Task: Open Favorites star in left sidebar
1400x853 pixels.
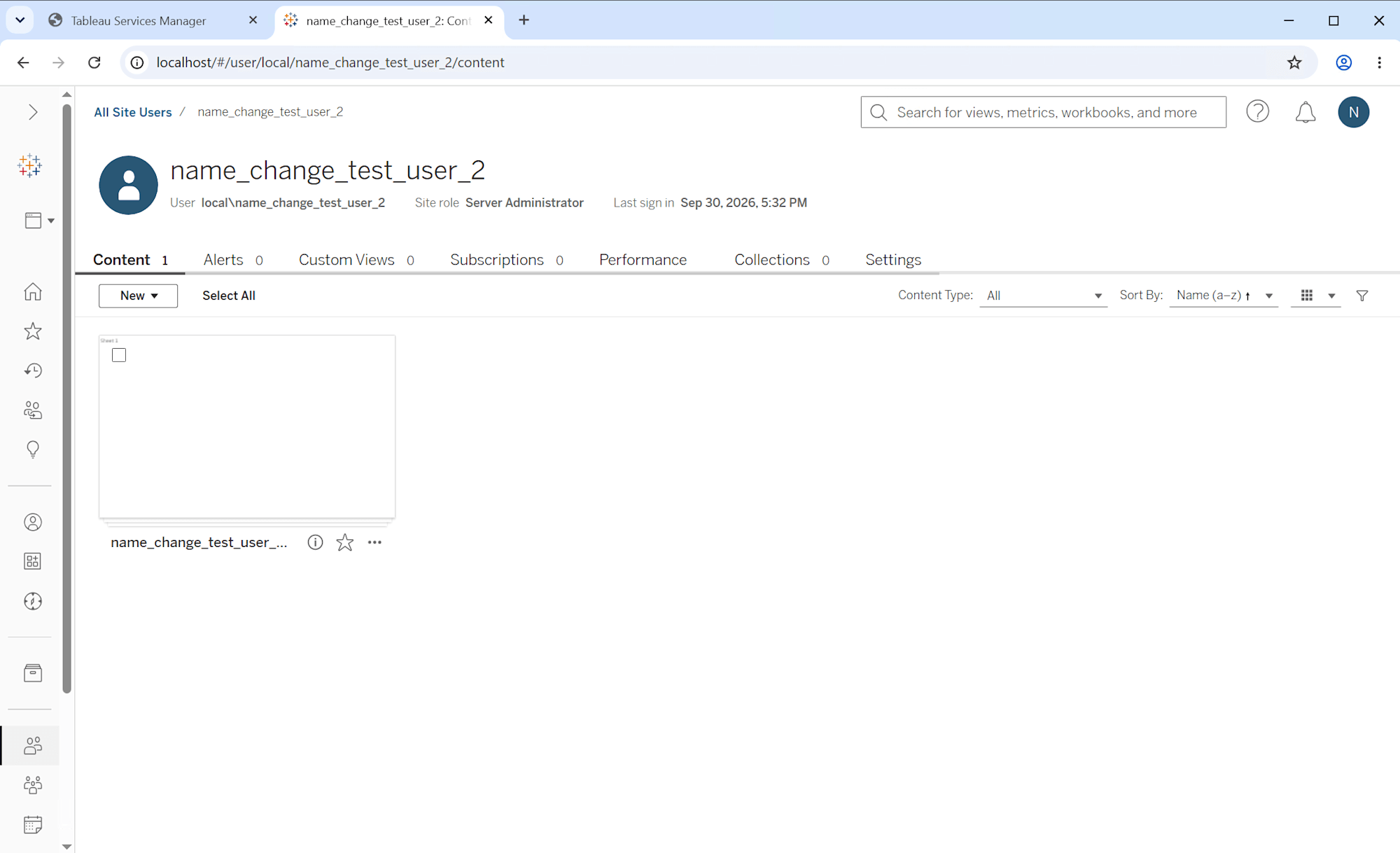Action: tap(33, 331)
